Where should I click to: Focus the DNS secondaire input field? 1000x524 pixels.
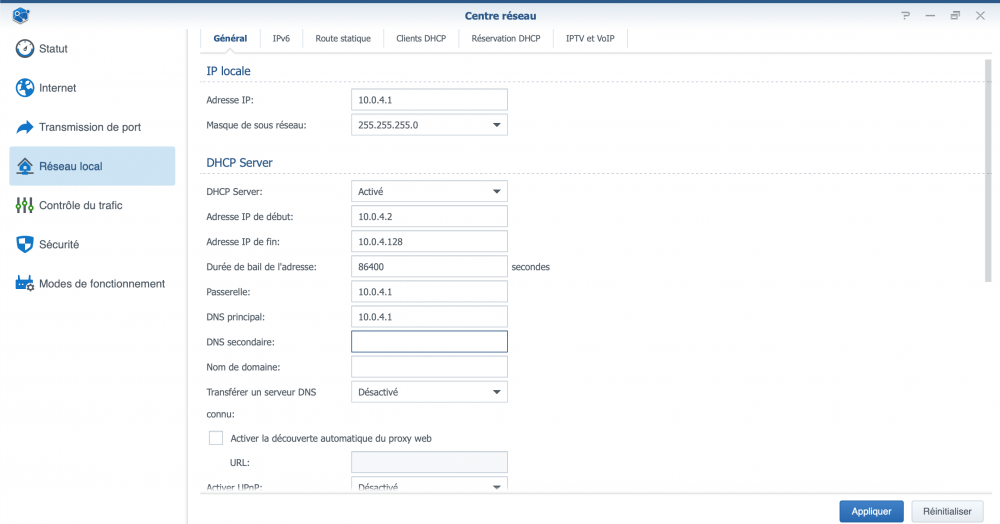point(429,342)
